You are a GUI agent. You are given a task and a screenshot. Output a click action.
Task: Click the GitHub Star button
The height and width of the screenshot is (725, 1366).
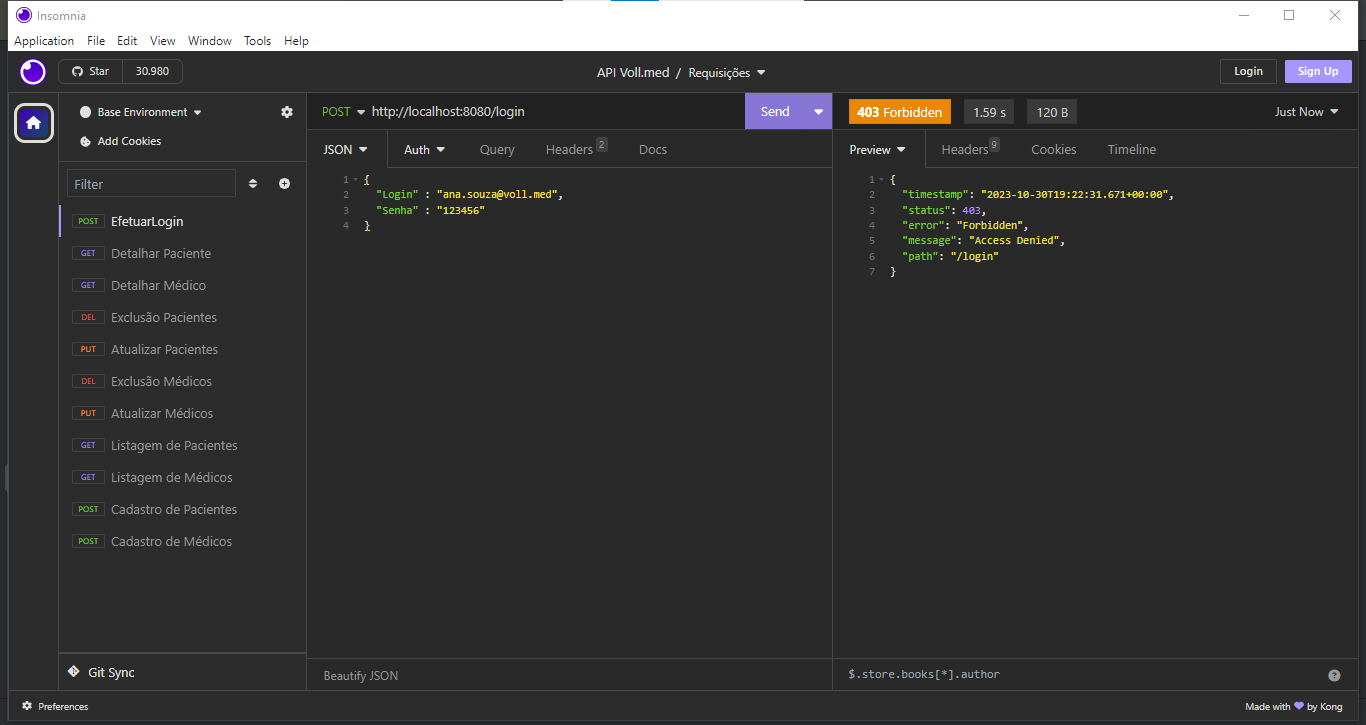[x=90, y=72]
